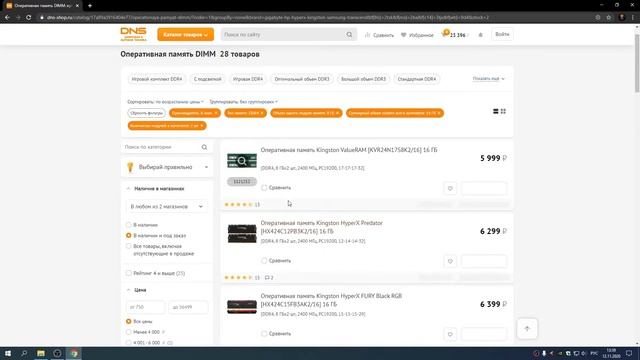Open Chrome from the taskbar

click(x=74, y=353)
